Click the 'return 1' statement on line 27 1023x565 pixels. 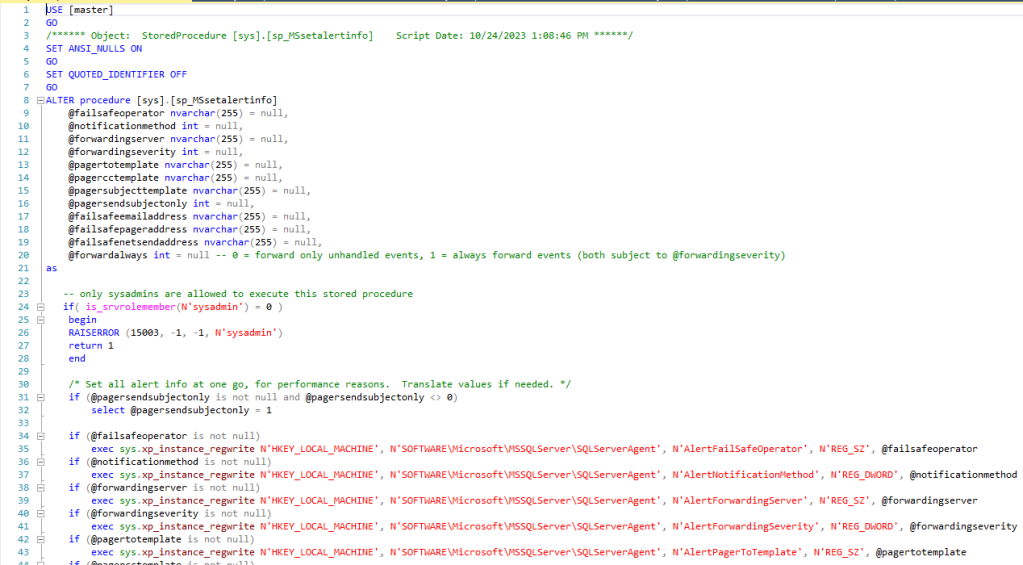point(90,346)
